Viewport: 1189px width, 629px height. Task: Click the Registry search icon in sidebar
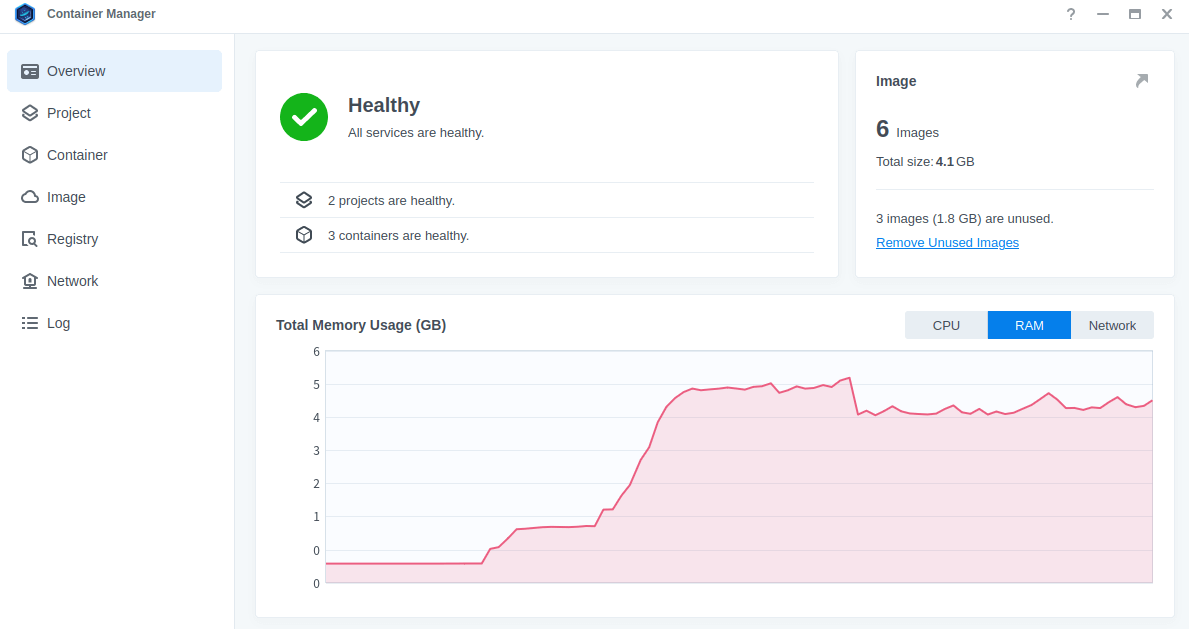pyautogui.click(x=30, y=239)
